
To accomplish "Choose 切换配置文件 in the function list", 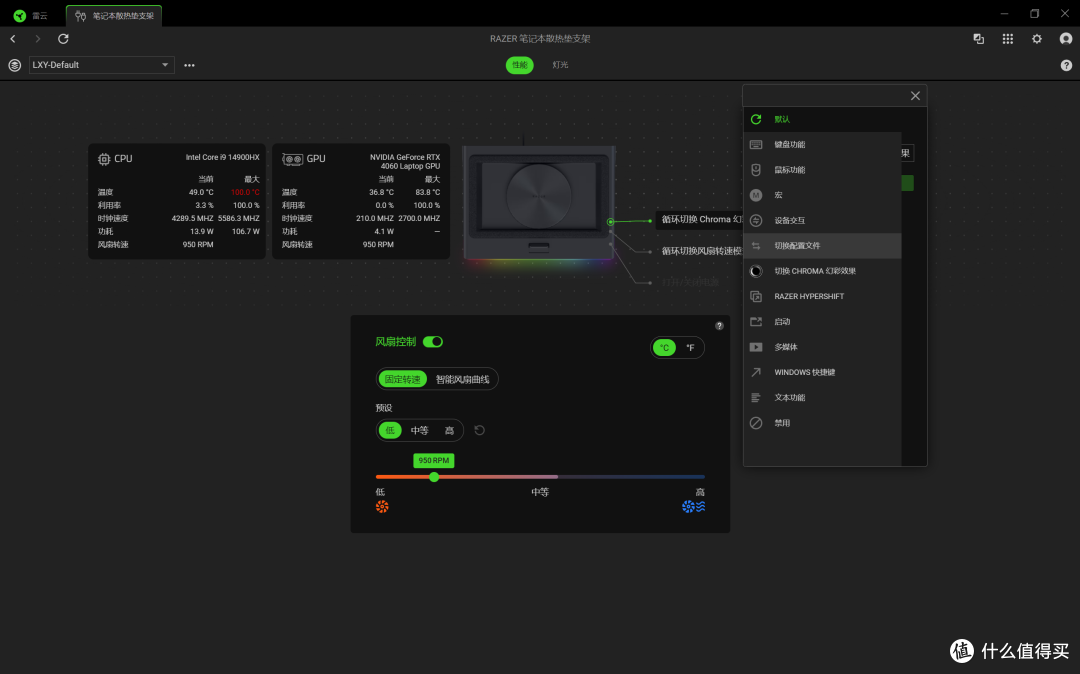I will [x=822, y=246].
